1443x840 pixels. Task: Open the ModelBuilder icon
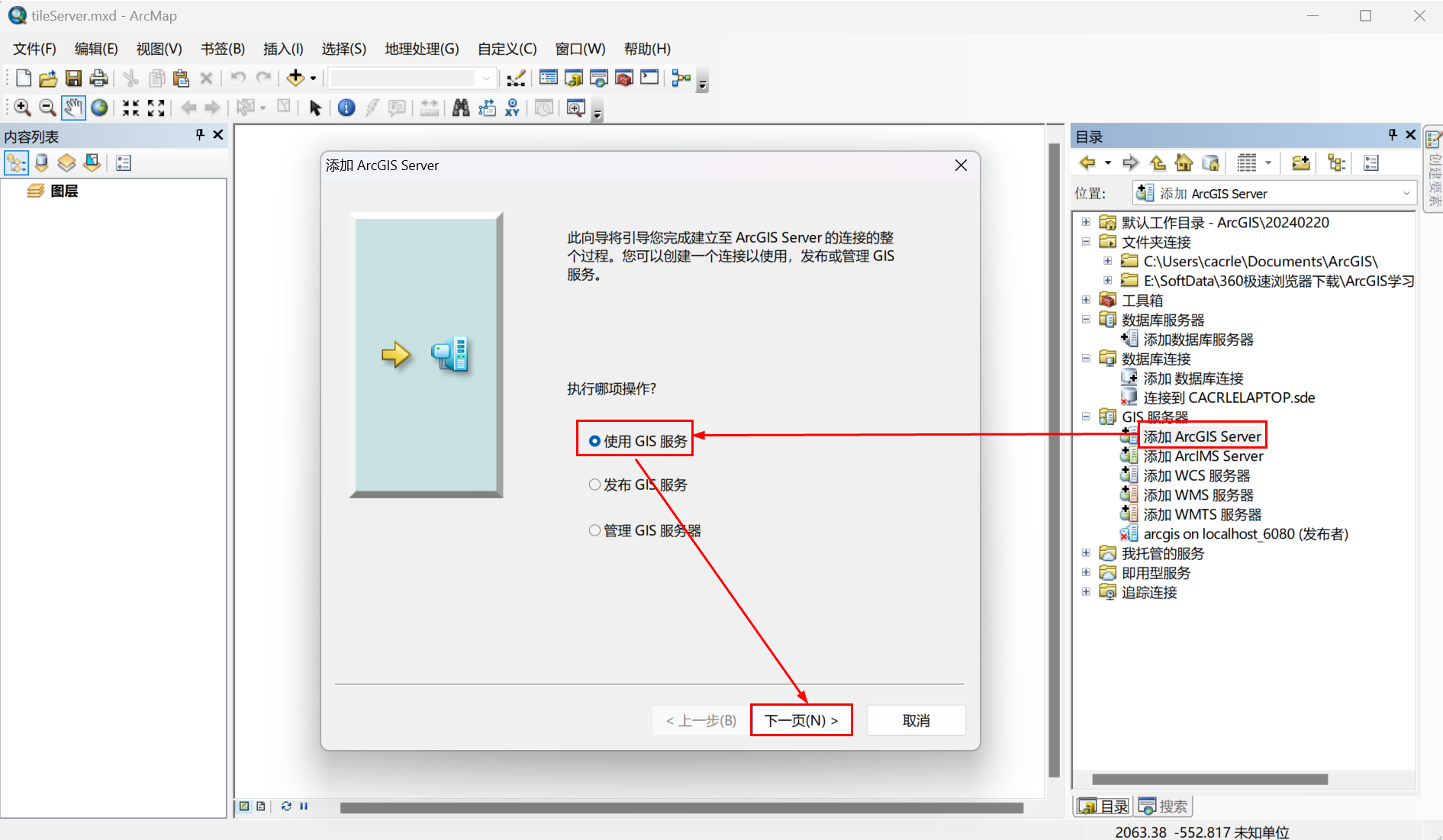tap(681, 78)
